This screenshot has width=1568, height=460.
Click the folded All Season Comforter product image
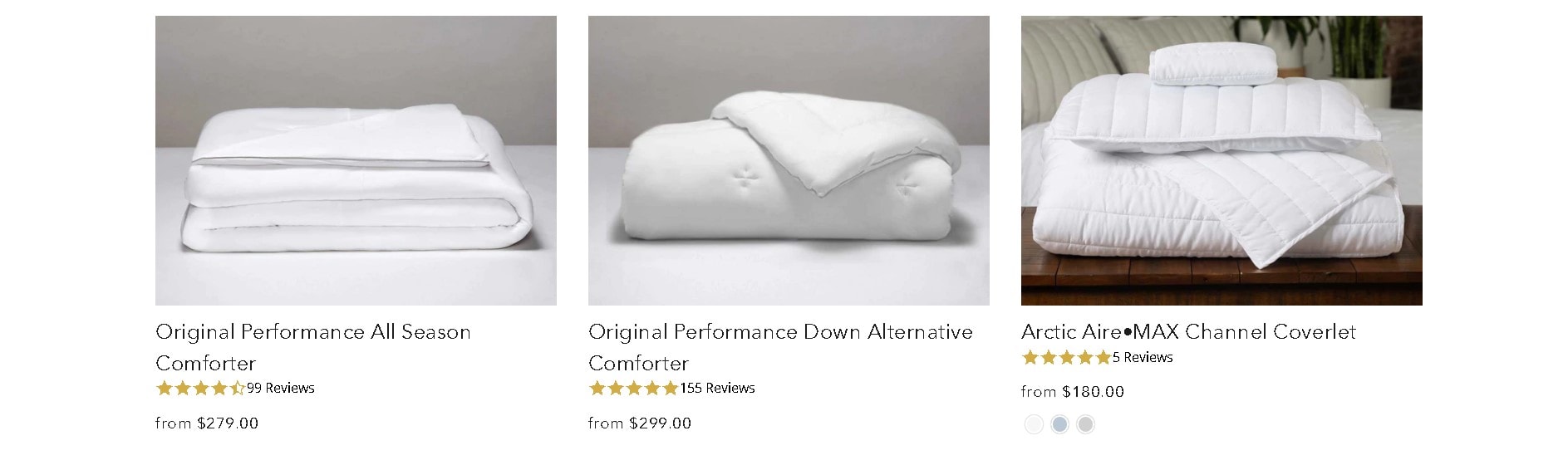click(x=356, y=160)
